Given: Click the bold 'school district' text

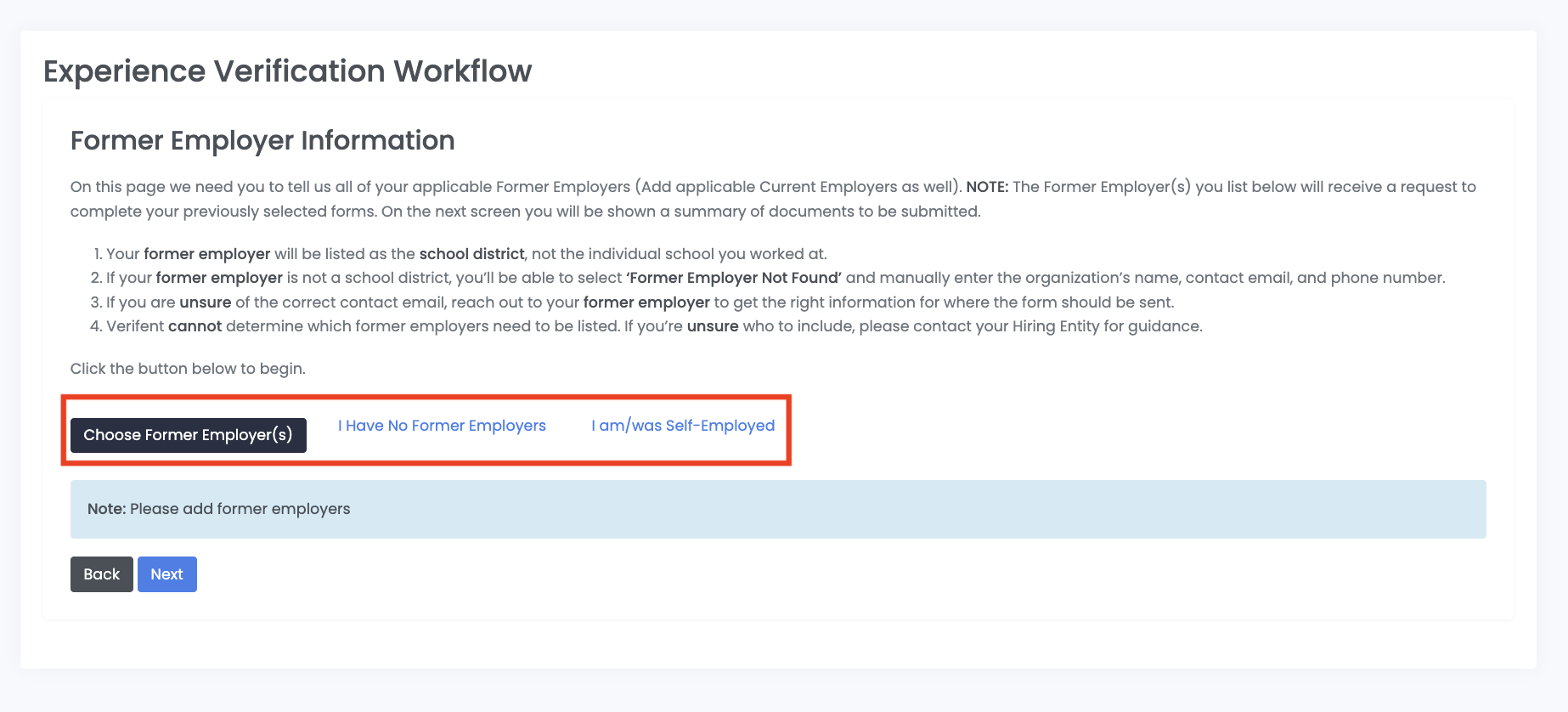Looking at the screenshot, I should coord(471,254).
